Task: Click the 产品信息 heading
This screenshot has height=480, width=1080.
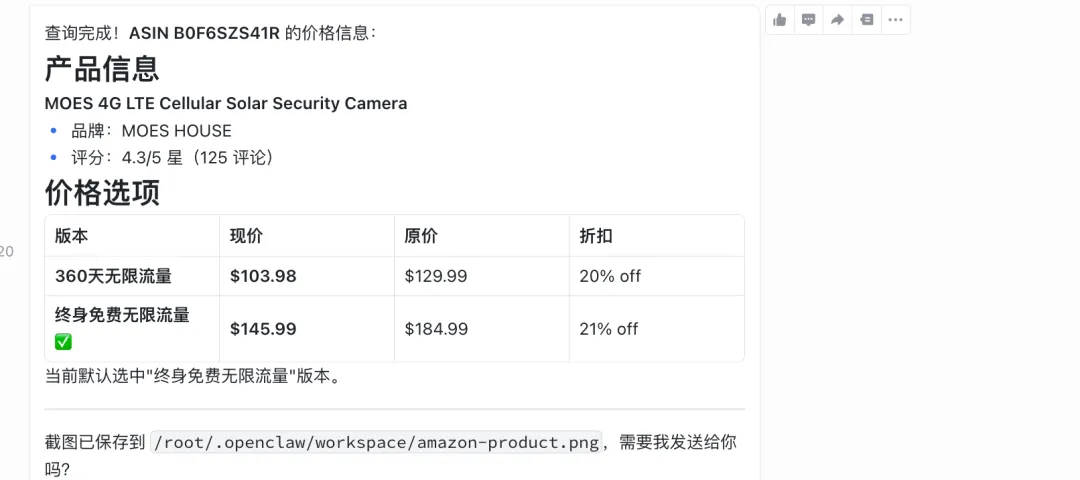Action: pyautogui.click(x=102, y=69)
